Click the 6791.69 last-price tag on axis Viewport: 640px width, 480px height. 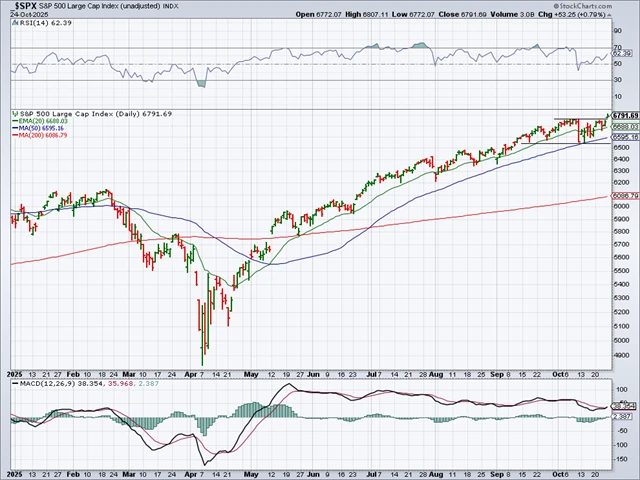(x=625, y=116)
